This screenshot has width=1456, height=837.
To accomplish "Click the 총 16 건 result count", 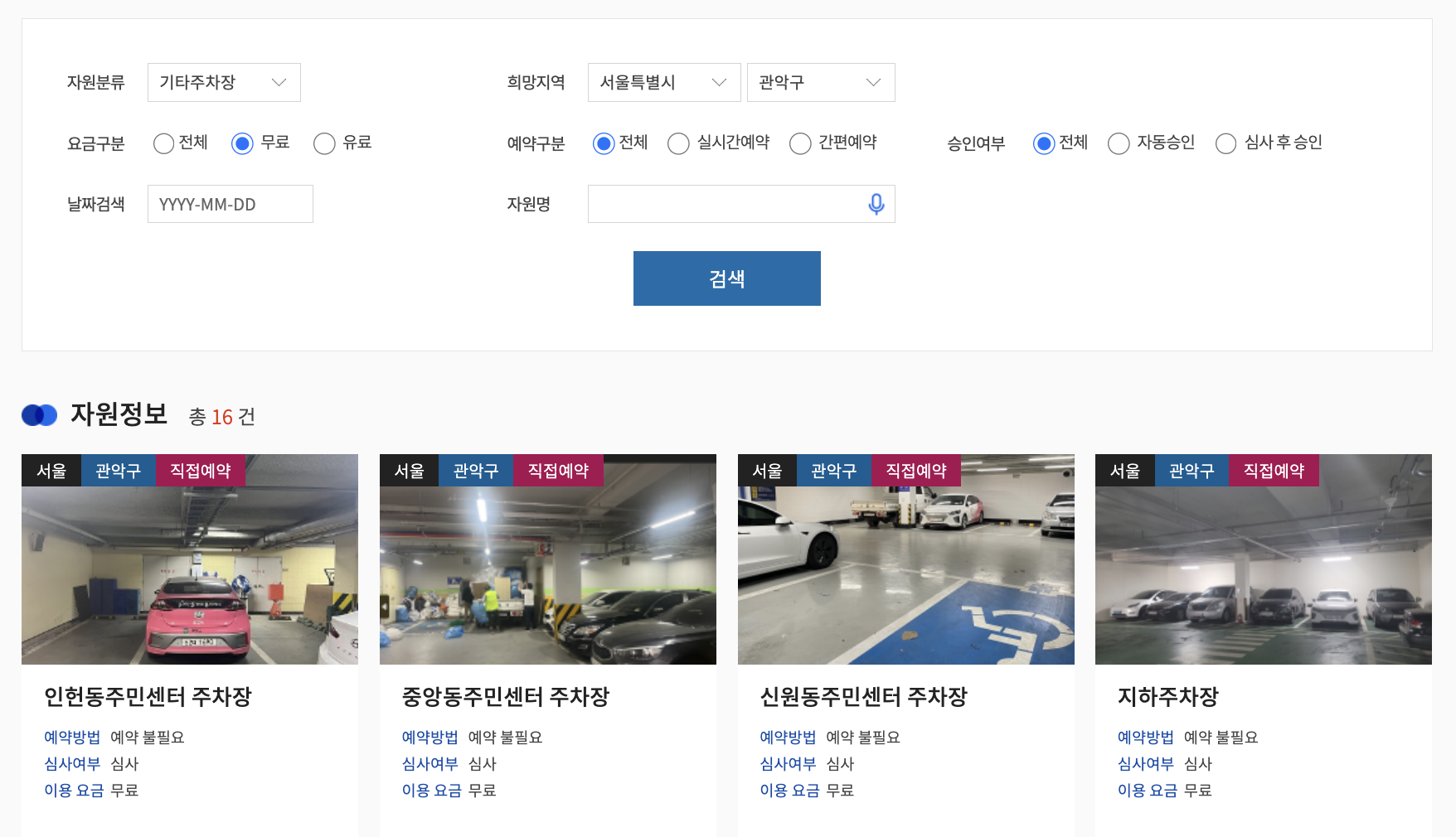I will coord(222,417).
